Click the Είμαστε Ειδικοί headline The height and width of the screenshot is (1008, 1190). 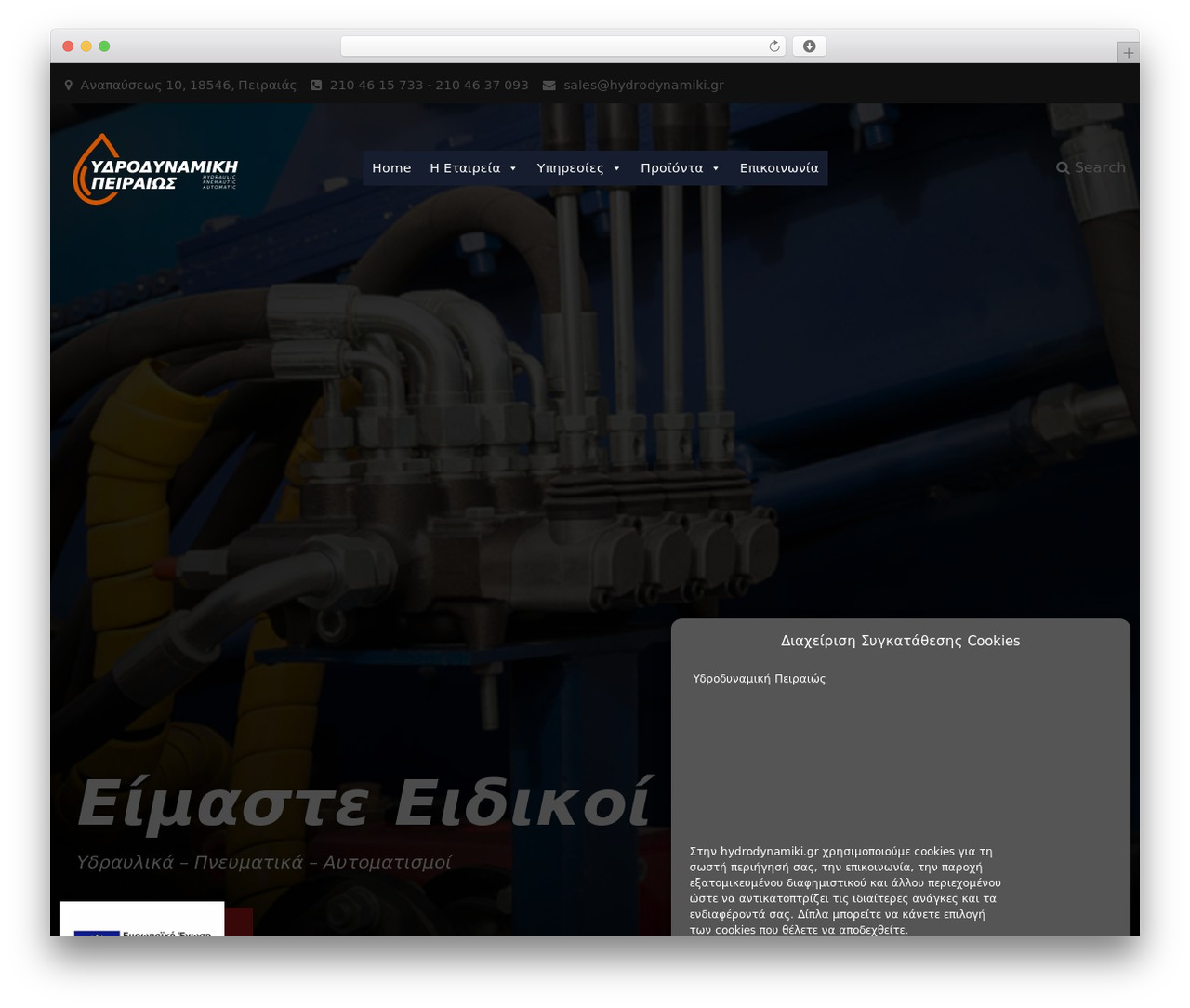364,802
